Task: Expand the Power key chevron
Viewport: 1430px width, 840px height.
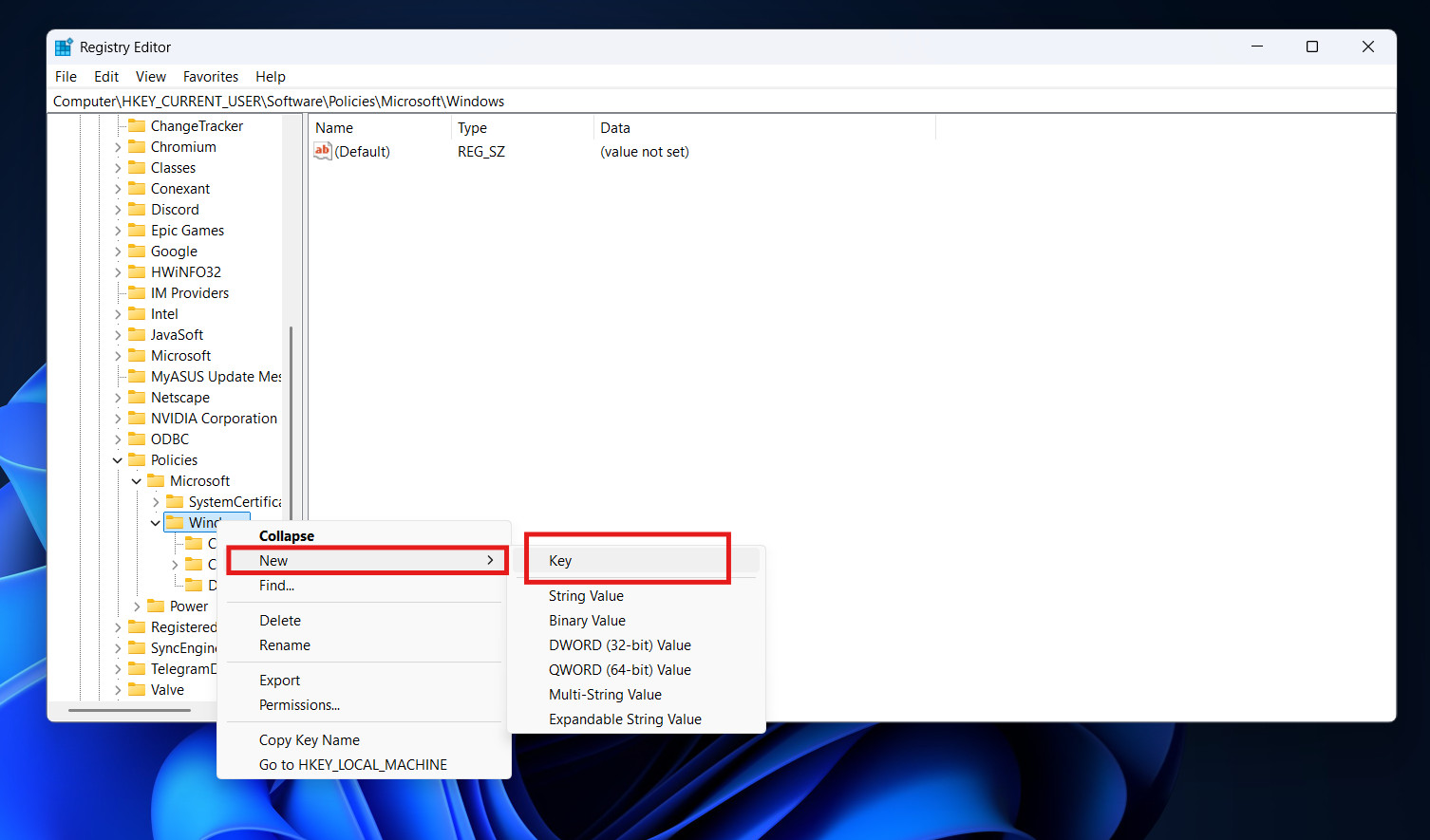Action: coord(137,607)
